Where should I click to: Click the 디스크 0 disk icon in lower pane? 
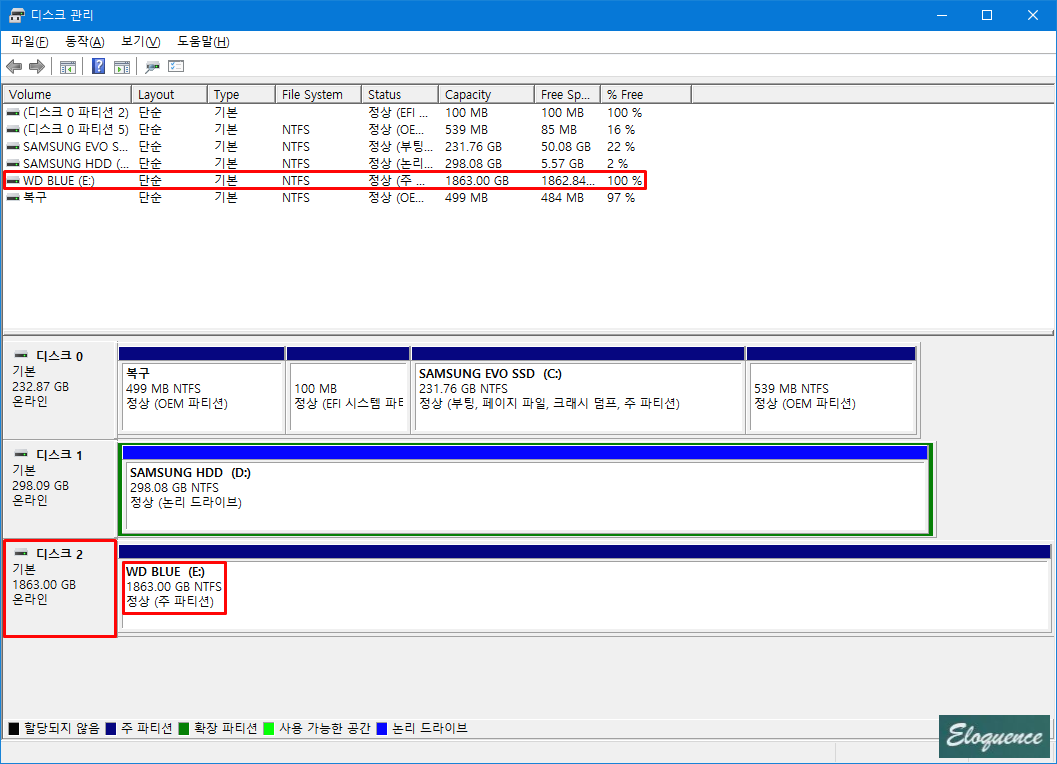click(21, 355)
